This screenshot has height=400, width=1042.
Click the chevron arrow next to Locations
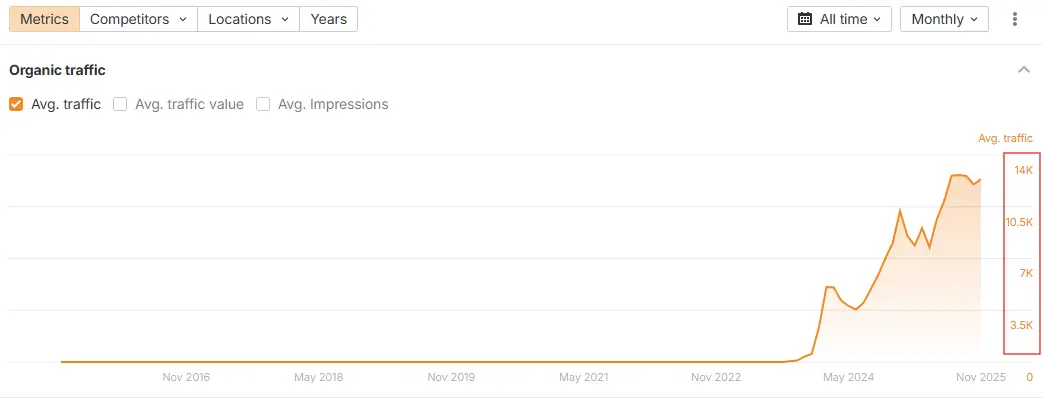click(285, 19)
